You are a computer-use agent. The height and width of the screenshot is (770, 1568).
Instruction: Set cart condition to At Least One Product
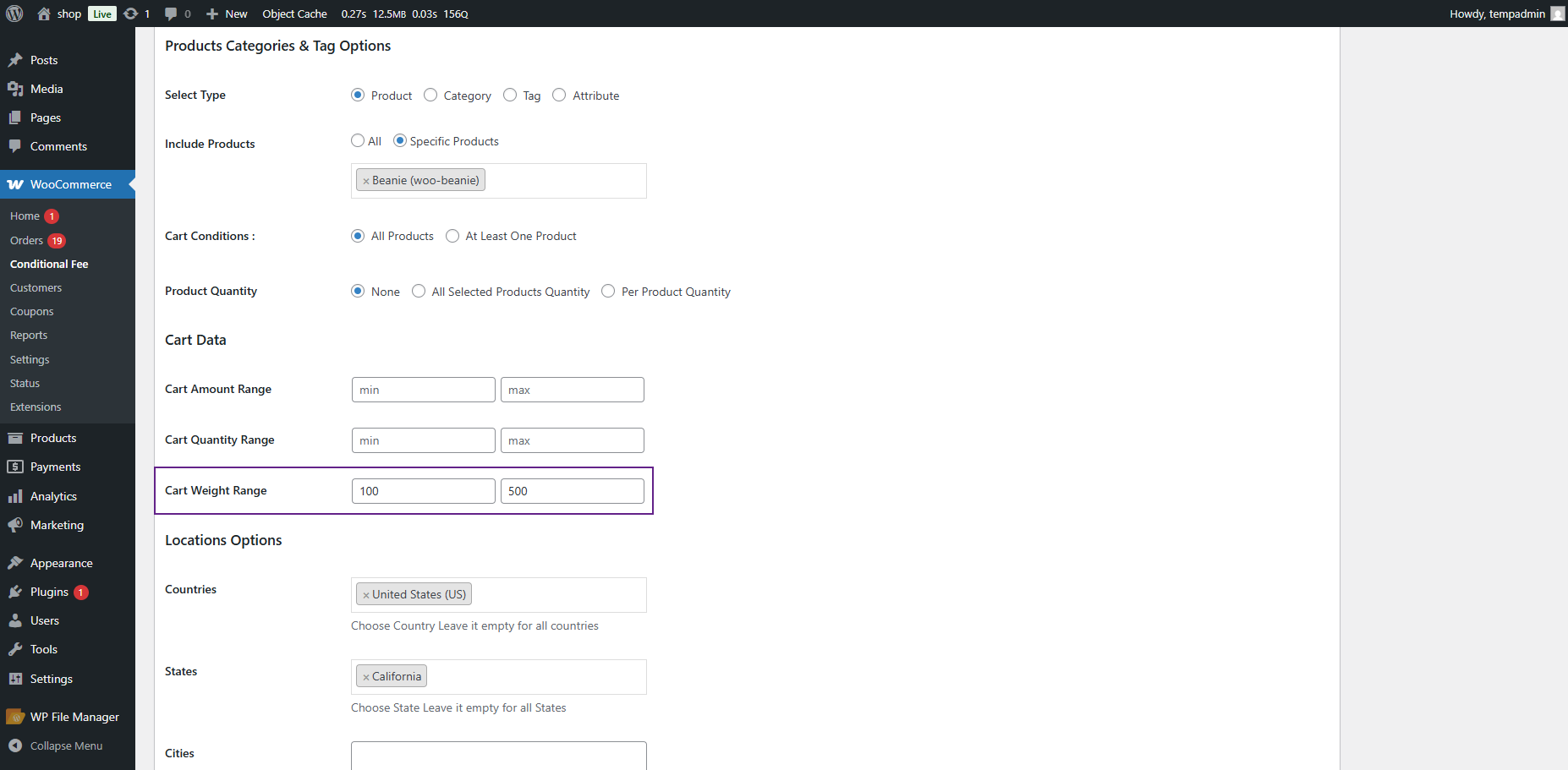click(x=452, y=236)
